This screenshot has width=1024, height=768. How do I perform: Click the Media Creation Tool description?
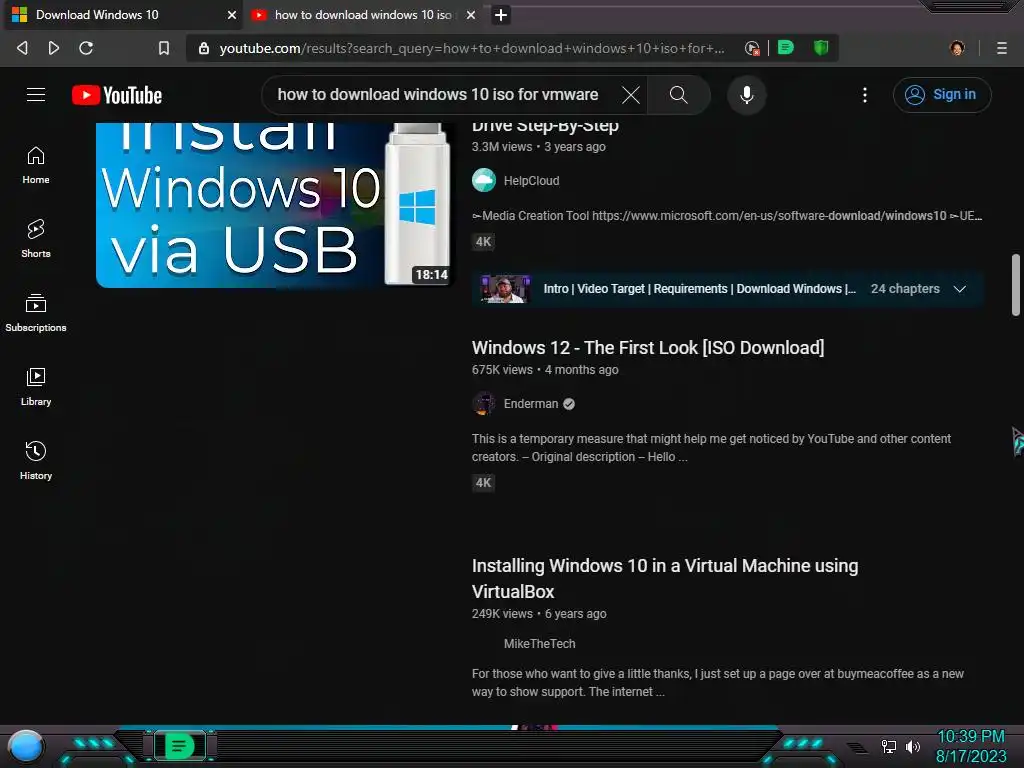tap(727, 216)
